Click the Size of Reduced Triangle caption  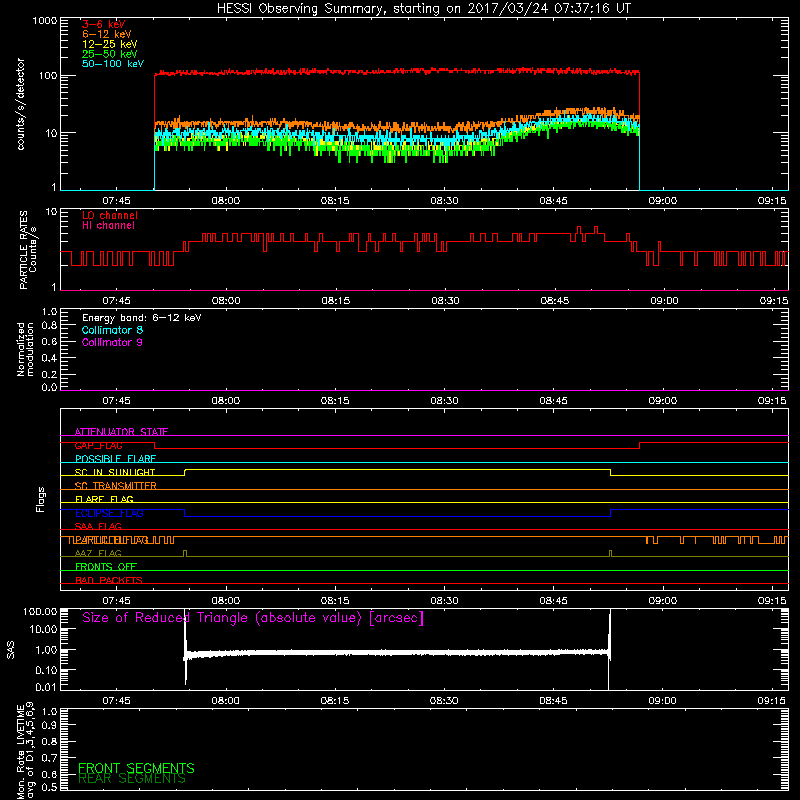[253, 618]
